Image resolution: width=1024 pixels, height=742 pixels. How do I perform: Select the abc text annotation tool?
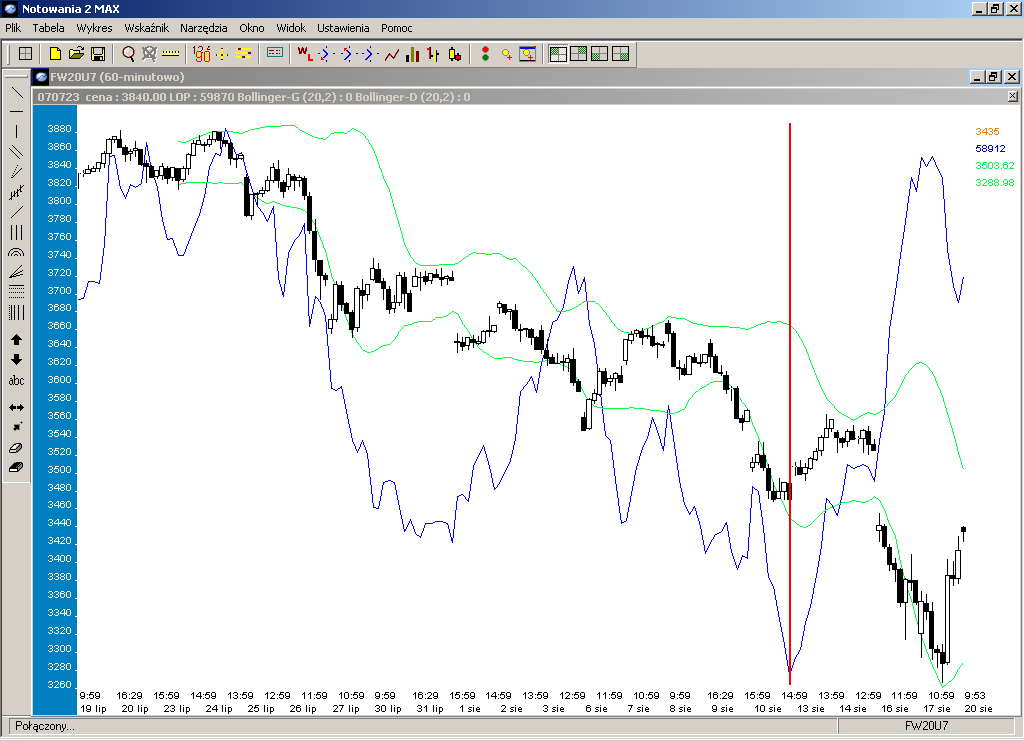tap(16, 380)
